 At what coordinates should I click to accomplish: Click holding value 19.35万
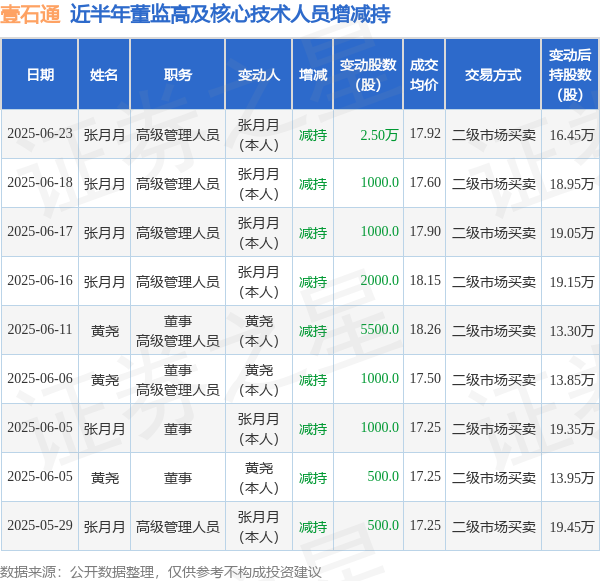572,429
